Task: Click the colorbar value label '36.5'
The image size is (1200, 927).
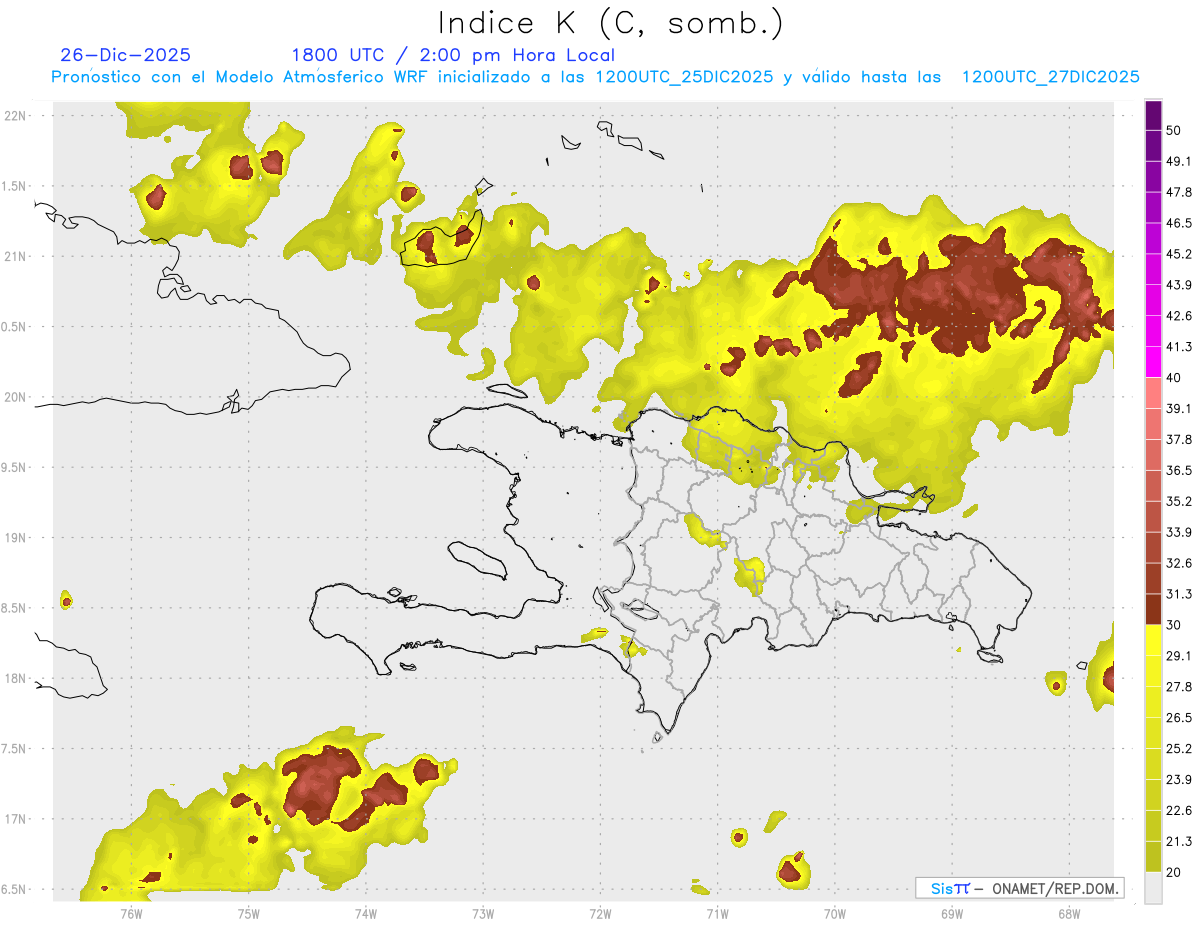Action: pos(1178,471)
